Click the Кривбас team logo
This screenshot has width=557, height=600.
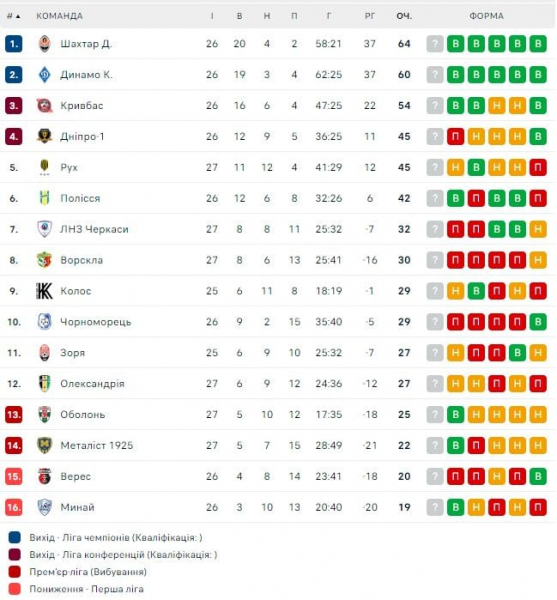(x=44, y=106)
